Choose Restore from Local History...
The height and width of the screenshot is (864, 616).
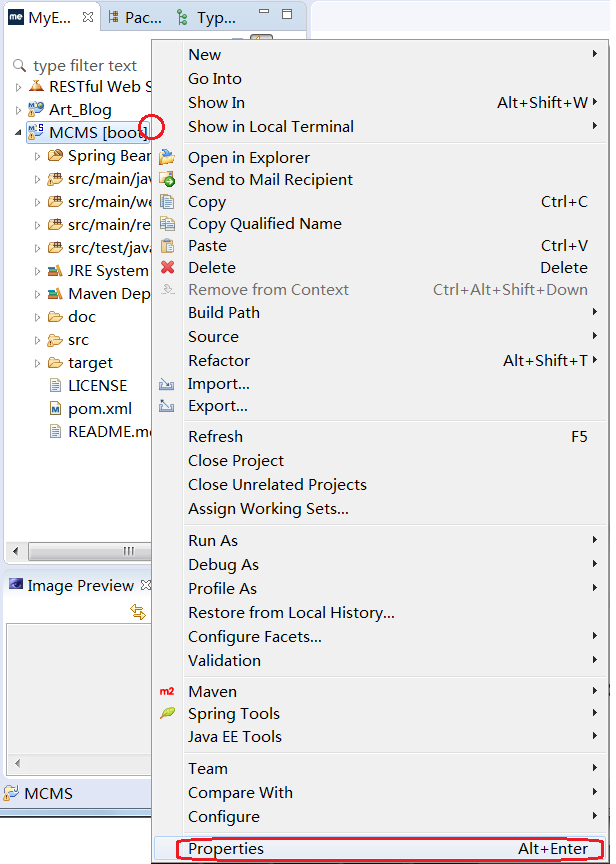pos(380,612)
